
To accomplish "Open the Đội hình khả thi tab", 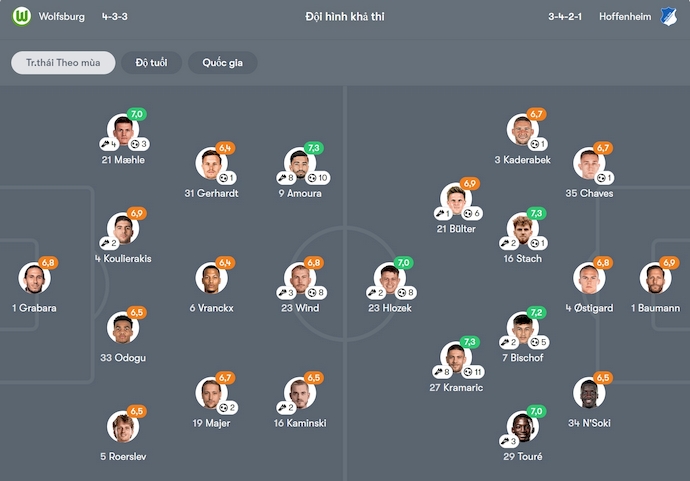I will click(345, 17).
